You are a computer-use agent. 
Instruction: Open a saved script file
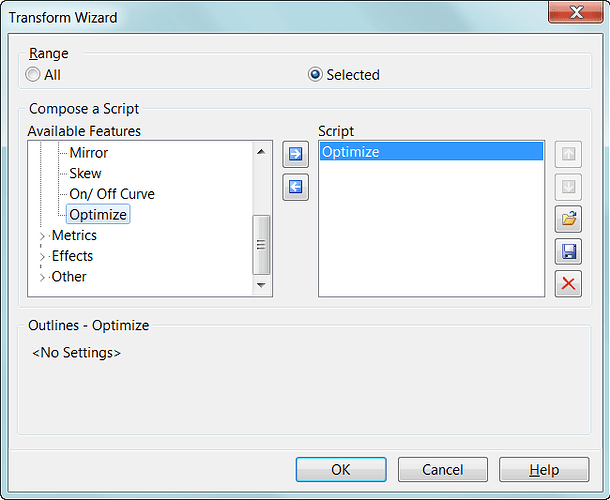pos(568,220)
